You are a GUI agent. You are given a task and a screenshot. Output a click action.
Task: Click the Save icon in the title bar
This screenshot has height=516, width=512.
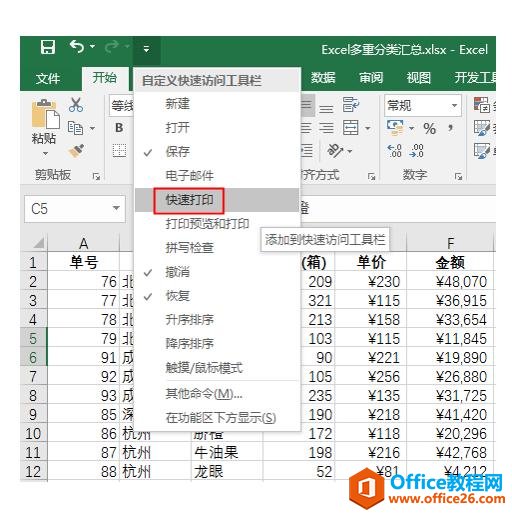pyautogui.click(x=48, y=47)
